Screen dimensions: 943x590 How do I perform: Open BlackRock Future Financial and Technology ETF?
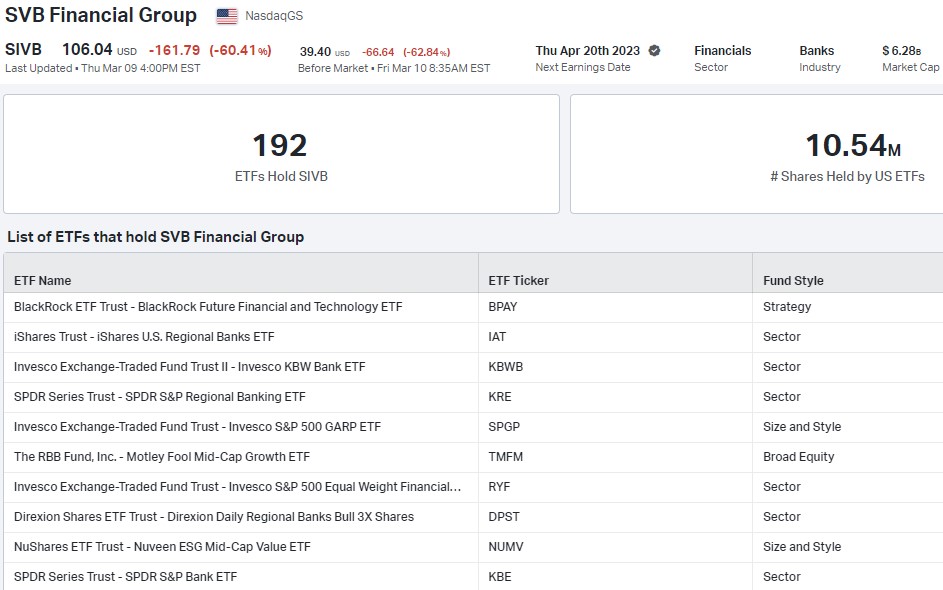[x=208, y=307]
